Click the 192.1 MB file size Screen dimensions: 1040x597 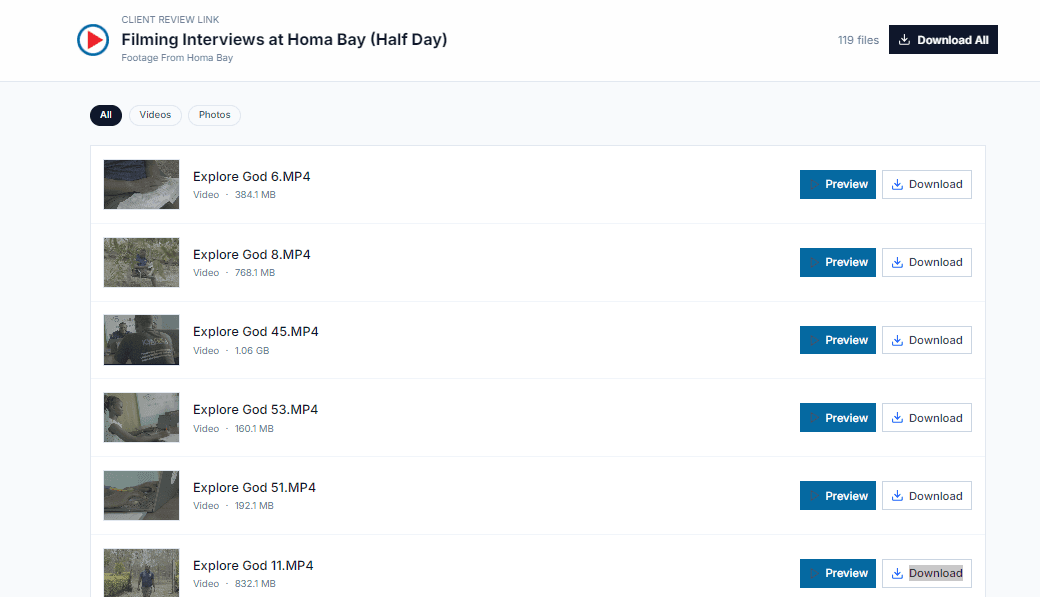254,506
